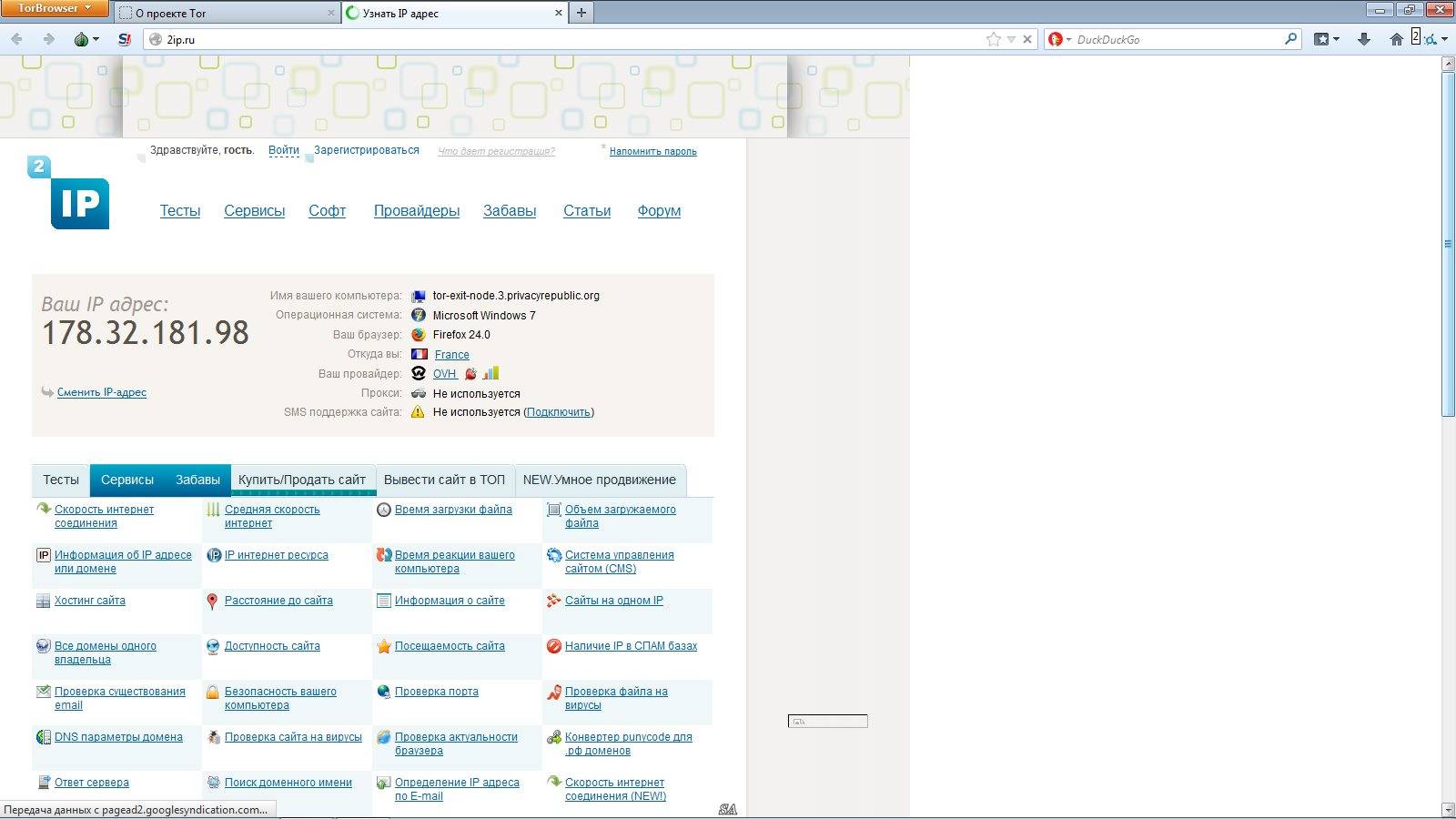Click the search magnifier in DuckDuckGo box

[1290, 39]
